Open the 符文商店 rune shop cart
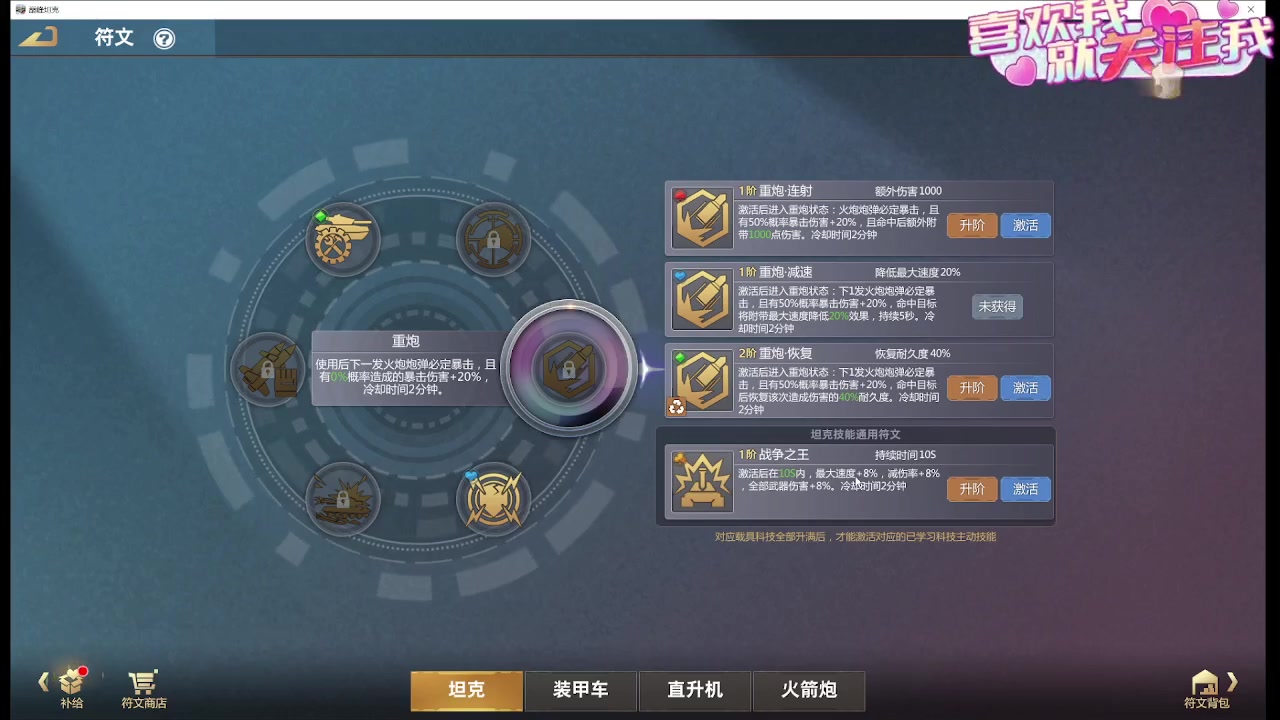Viewport: 1280px width, 720px height. point(144,689)
